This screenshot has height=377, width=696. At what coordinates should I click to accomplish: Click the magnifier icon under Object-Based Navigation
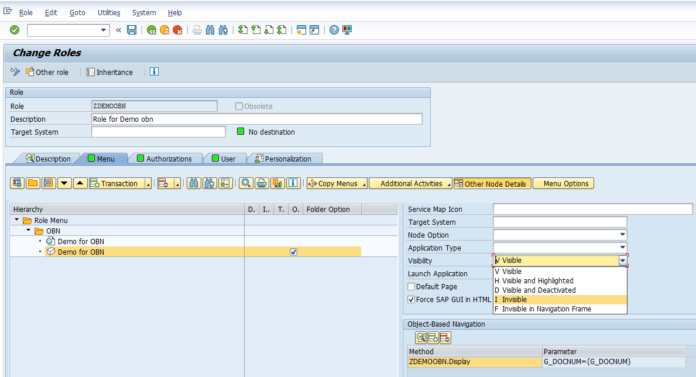pyautogui.click(x=421, y=338)
